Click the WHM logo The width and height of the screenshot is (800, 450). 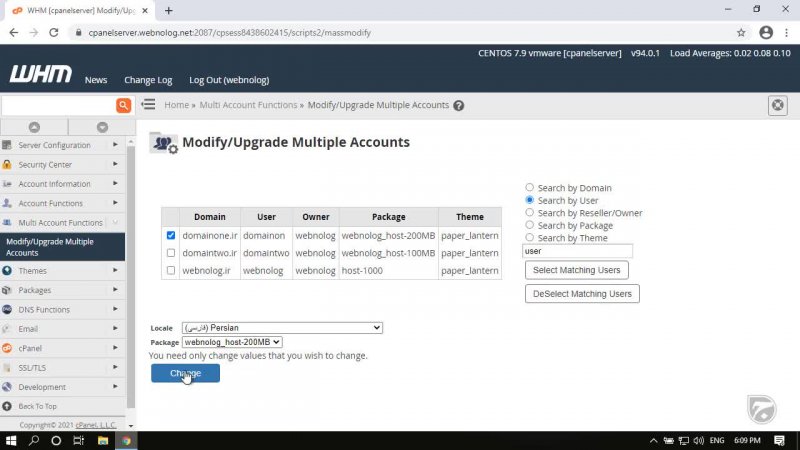pos(41,74)
